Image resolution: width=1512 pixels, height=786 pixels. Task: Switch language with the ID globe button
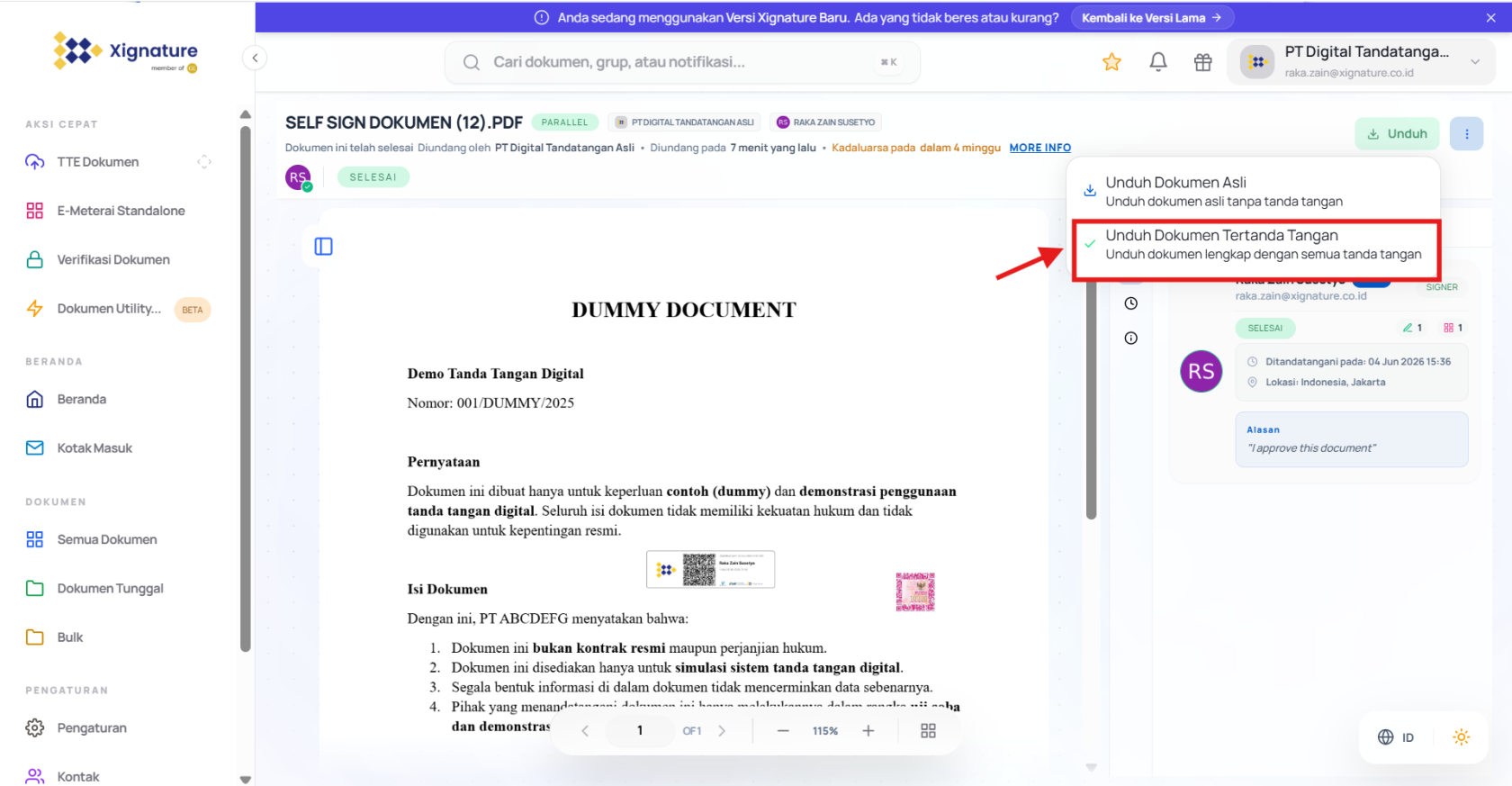(x=1396, y=737)
